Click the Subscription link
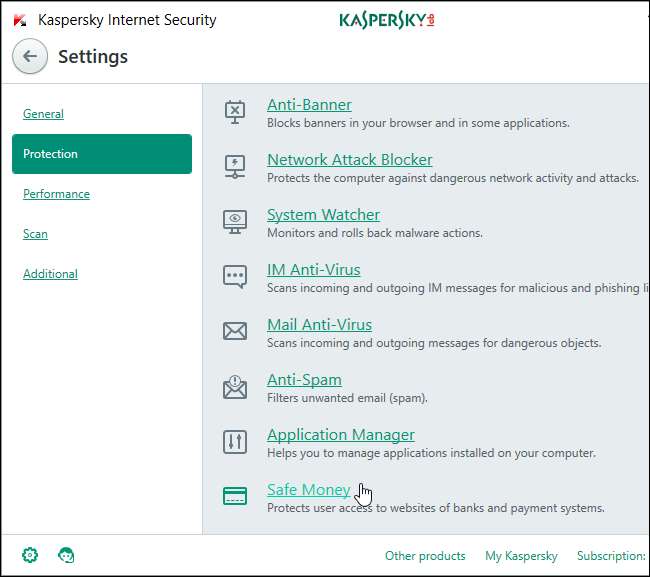 (611, 556)
